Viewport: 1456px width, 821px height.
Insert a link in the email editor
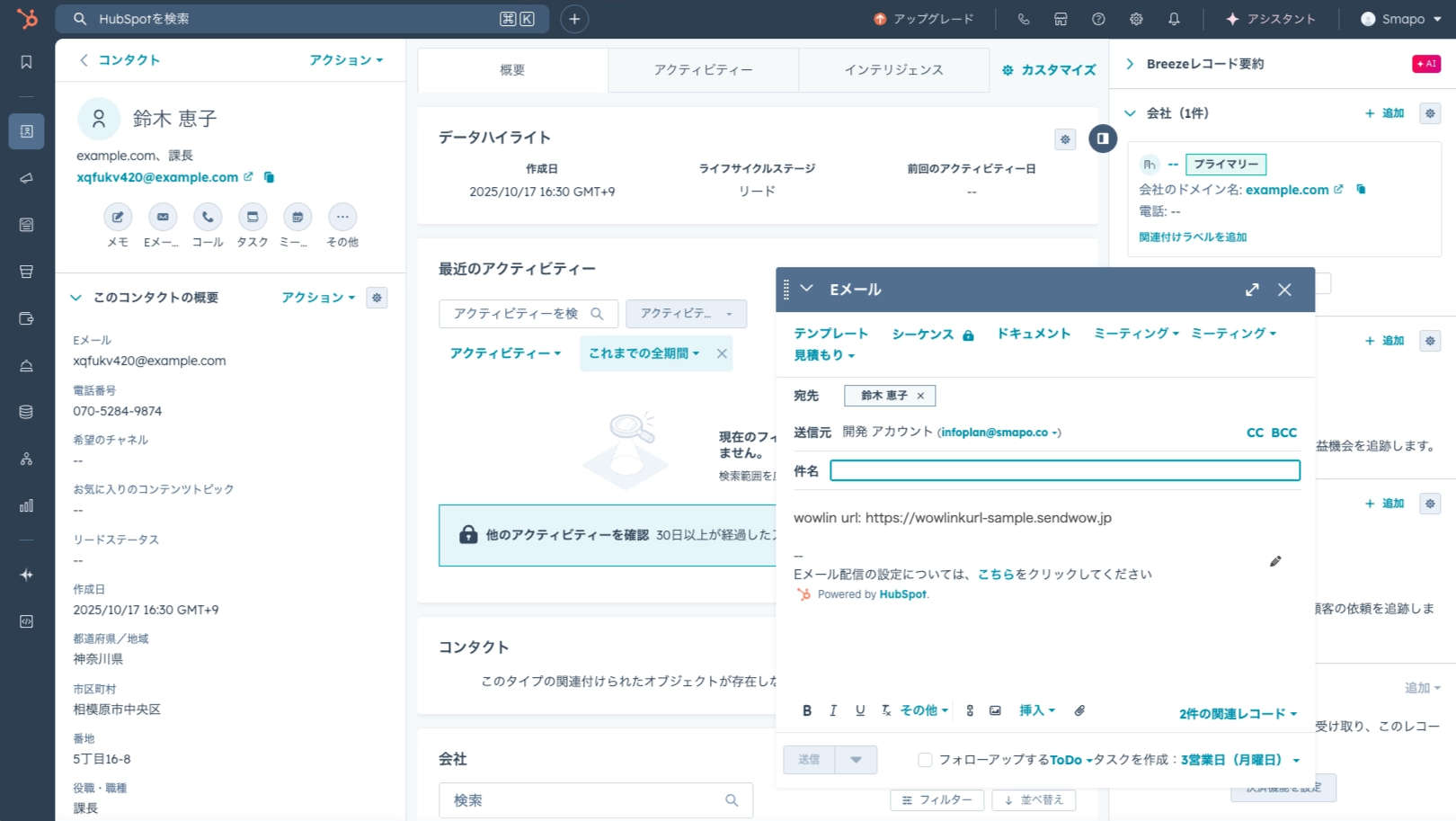(x=970, y=710)
